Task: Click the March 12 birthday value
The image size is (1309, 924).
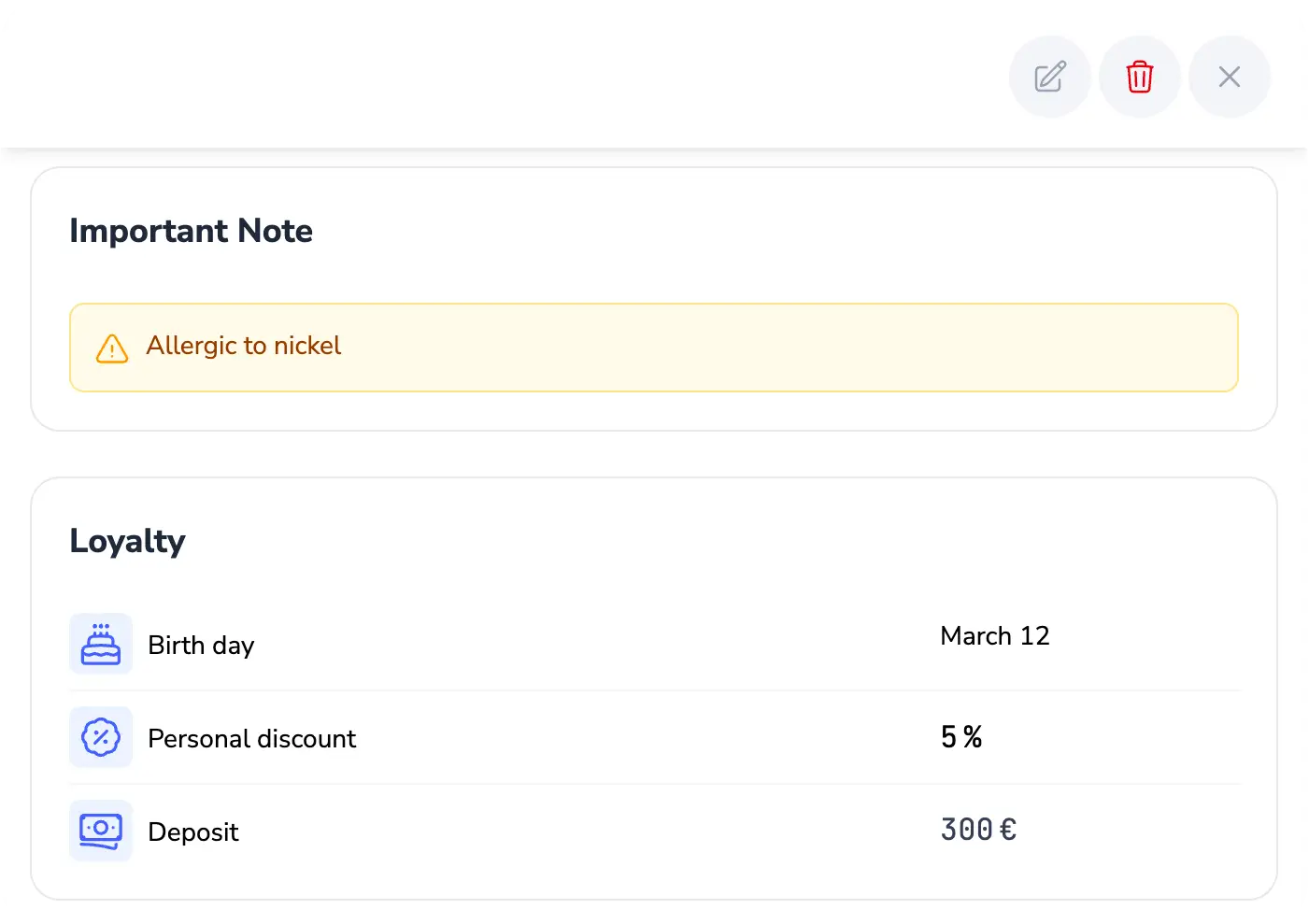Action: tap(995, 635)
